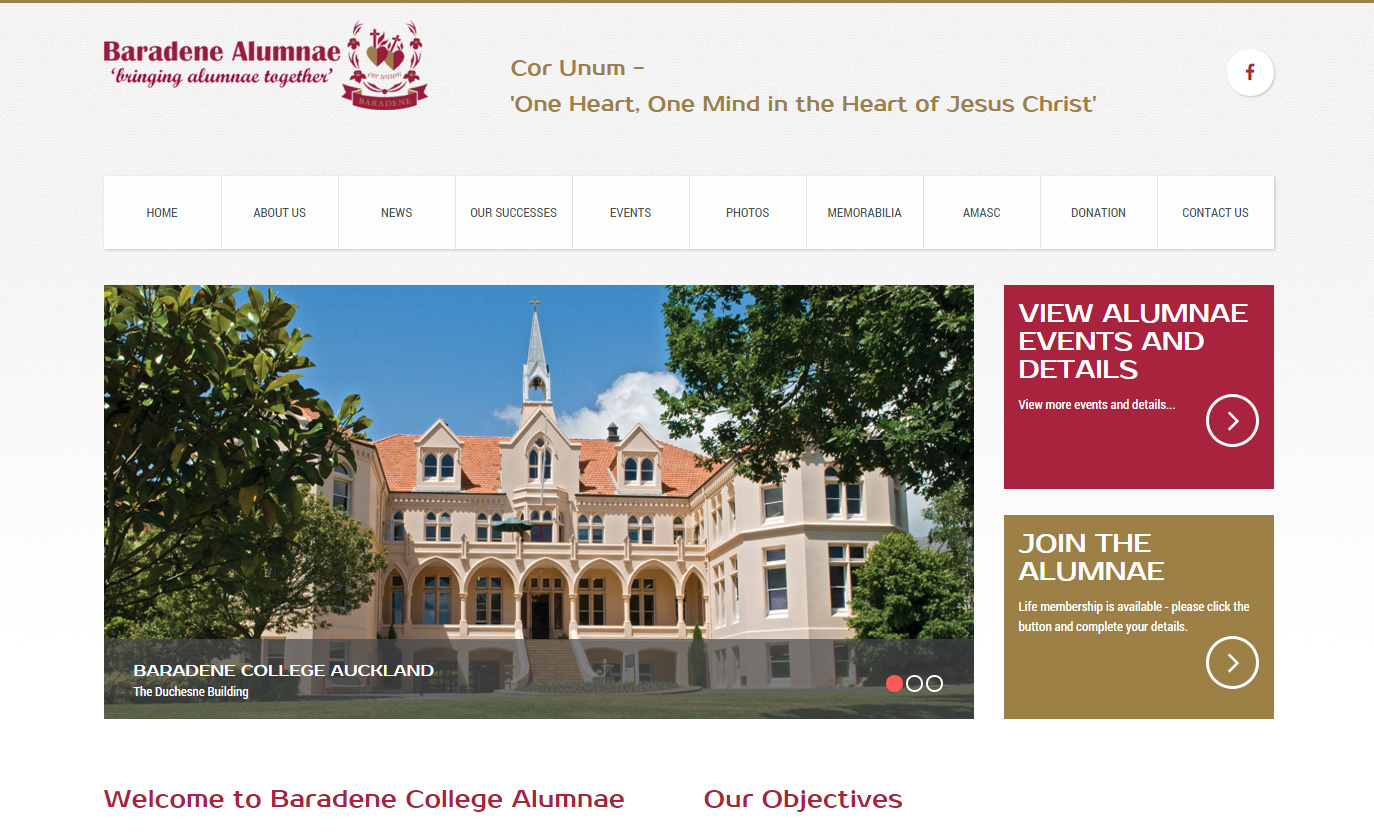Open the News menu item

(x=397, y=213)
